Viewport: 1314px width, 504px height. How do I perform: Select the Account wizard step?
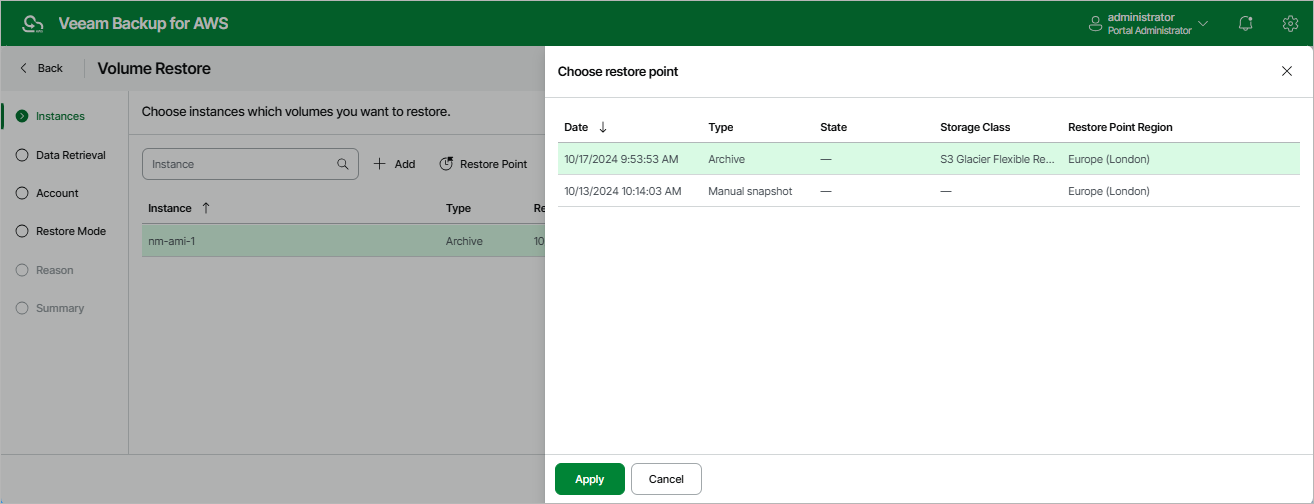coord(48,193)
